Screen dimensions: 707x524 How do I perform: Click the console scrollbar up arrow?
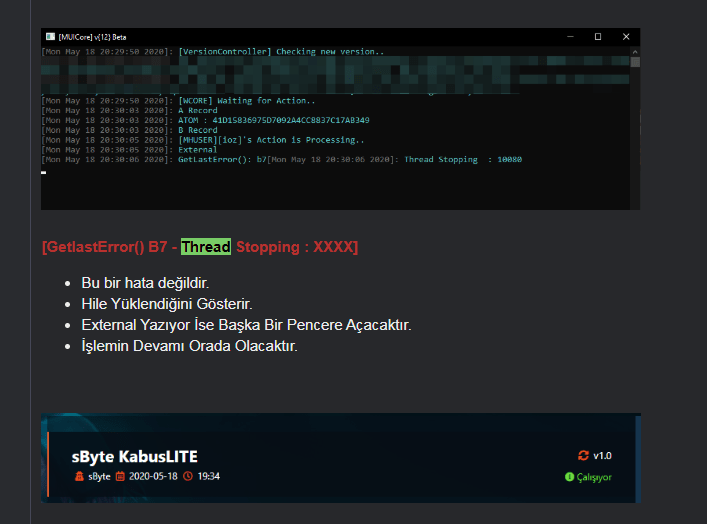click(635, 52)
